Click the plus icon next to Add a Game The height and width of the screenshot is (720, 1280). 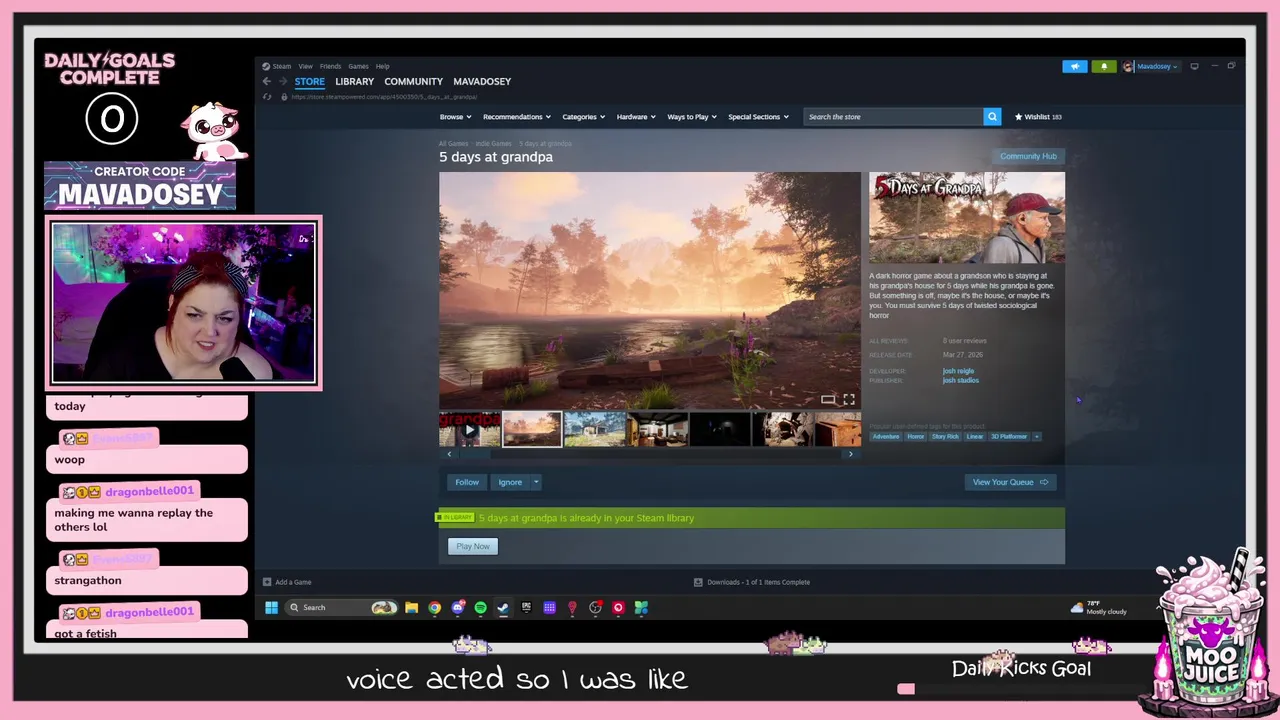coord(267,582)
